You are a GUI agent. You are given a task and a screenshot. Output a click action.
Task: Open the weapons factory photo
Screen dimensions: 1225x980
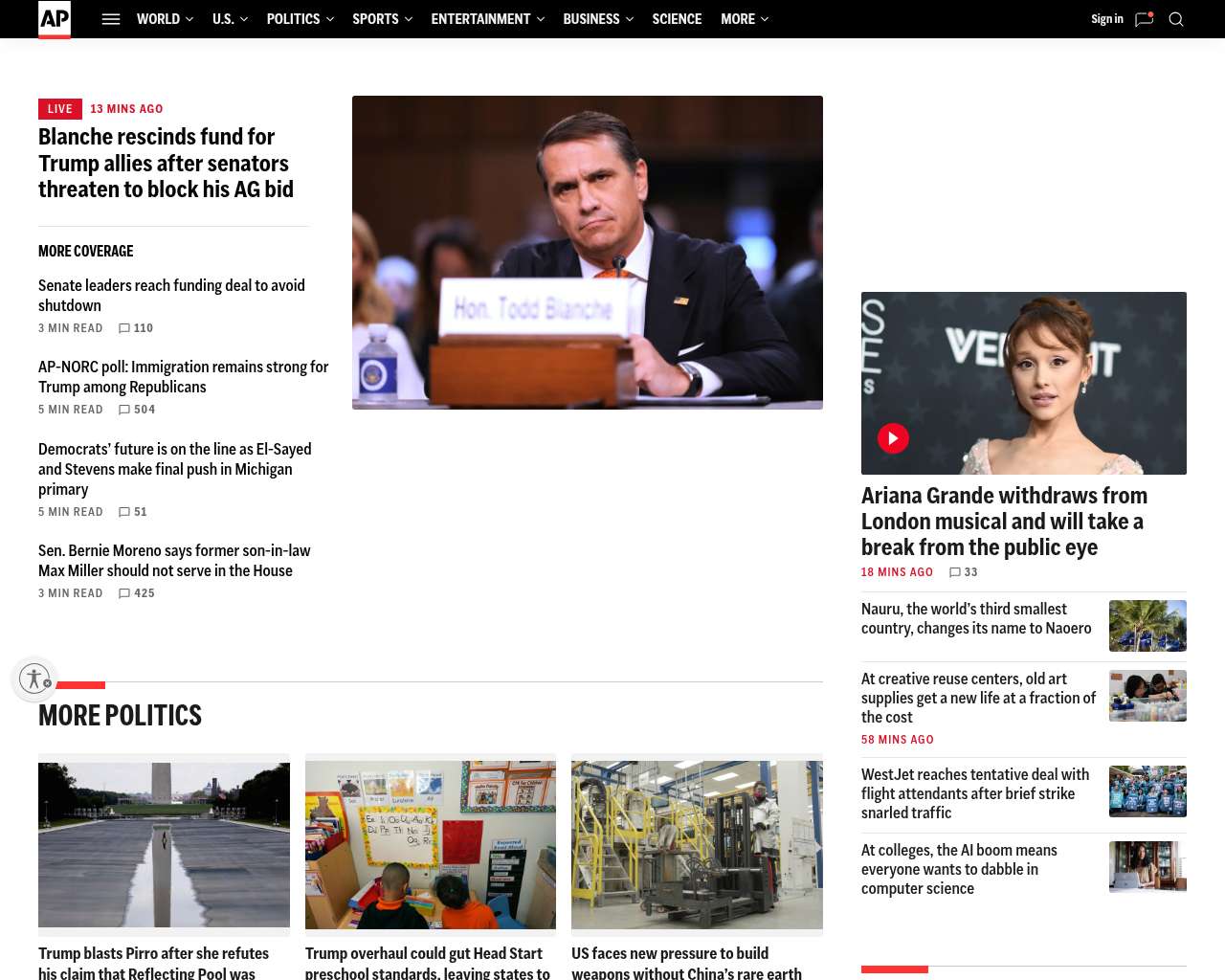[697, 845]
